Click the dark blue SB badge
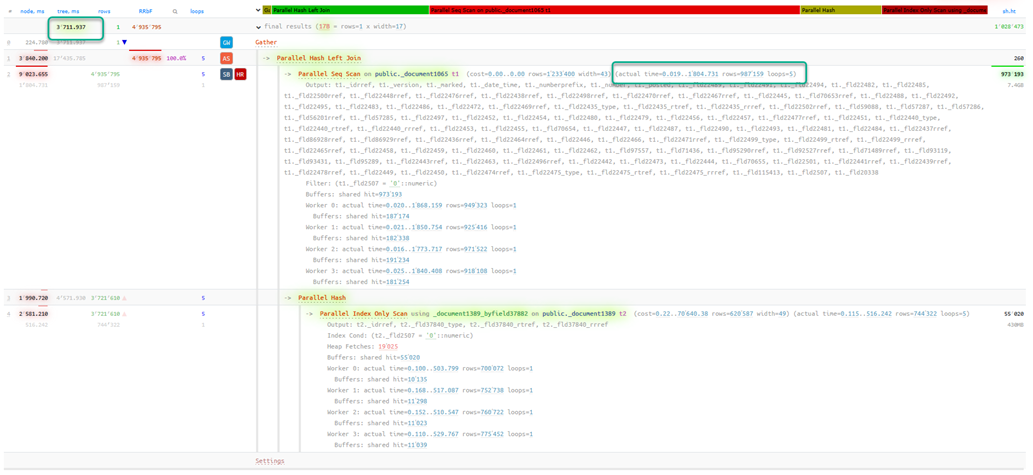 click(x=226, y=74)
